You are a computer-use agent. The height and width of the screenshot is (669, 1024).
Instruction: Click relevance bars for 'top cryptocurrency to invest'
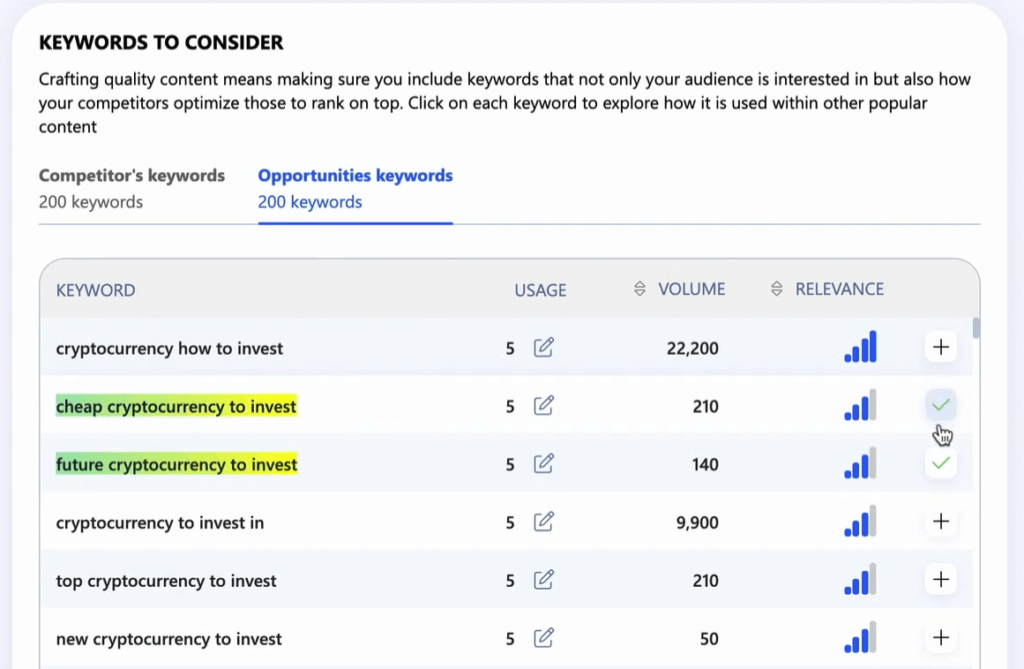click(x=861, y=579)
